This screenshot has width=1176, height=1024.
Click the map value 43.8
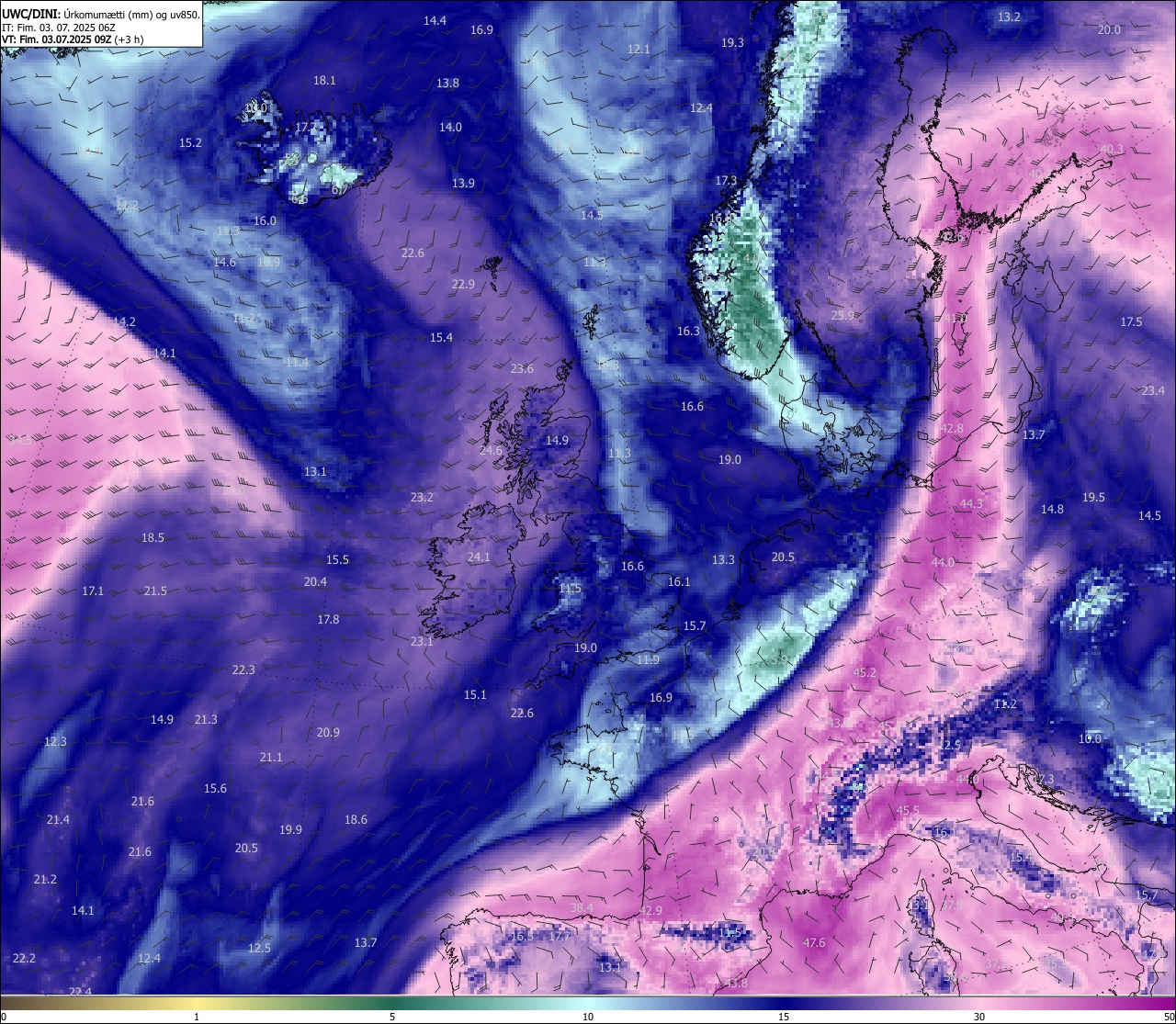[x=736, y=983]
